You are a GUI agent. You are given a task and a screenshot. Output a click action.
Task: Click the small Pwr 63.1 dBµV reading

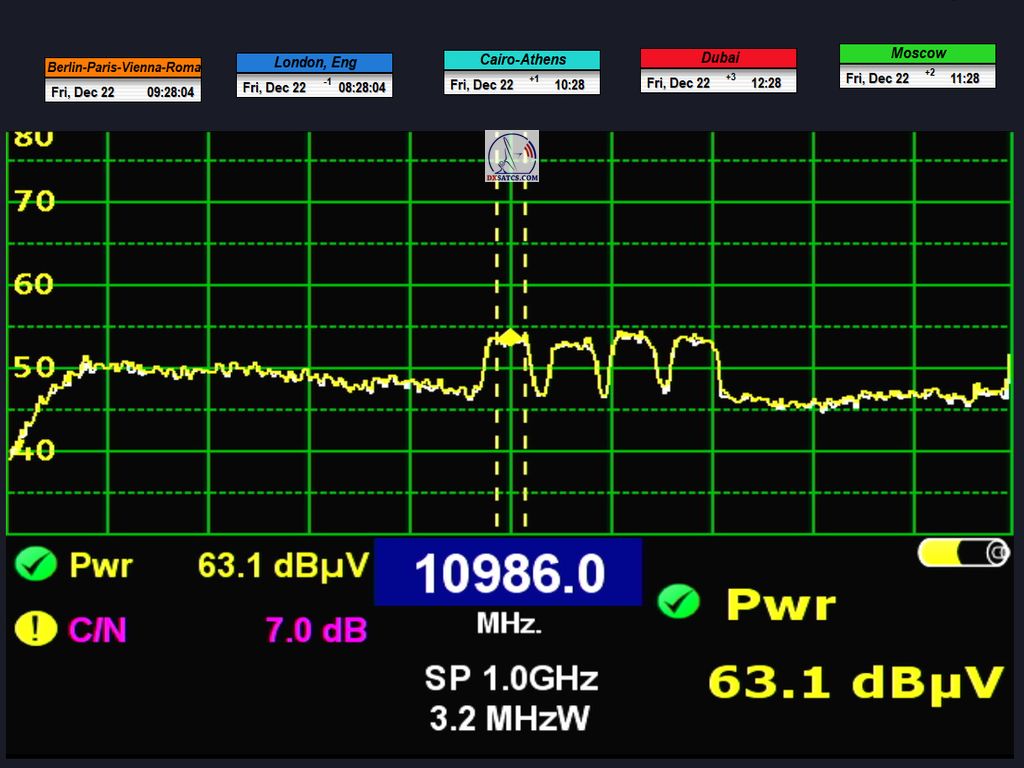tap(283, 566)
